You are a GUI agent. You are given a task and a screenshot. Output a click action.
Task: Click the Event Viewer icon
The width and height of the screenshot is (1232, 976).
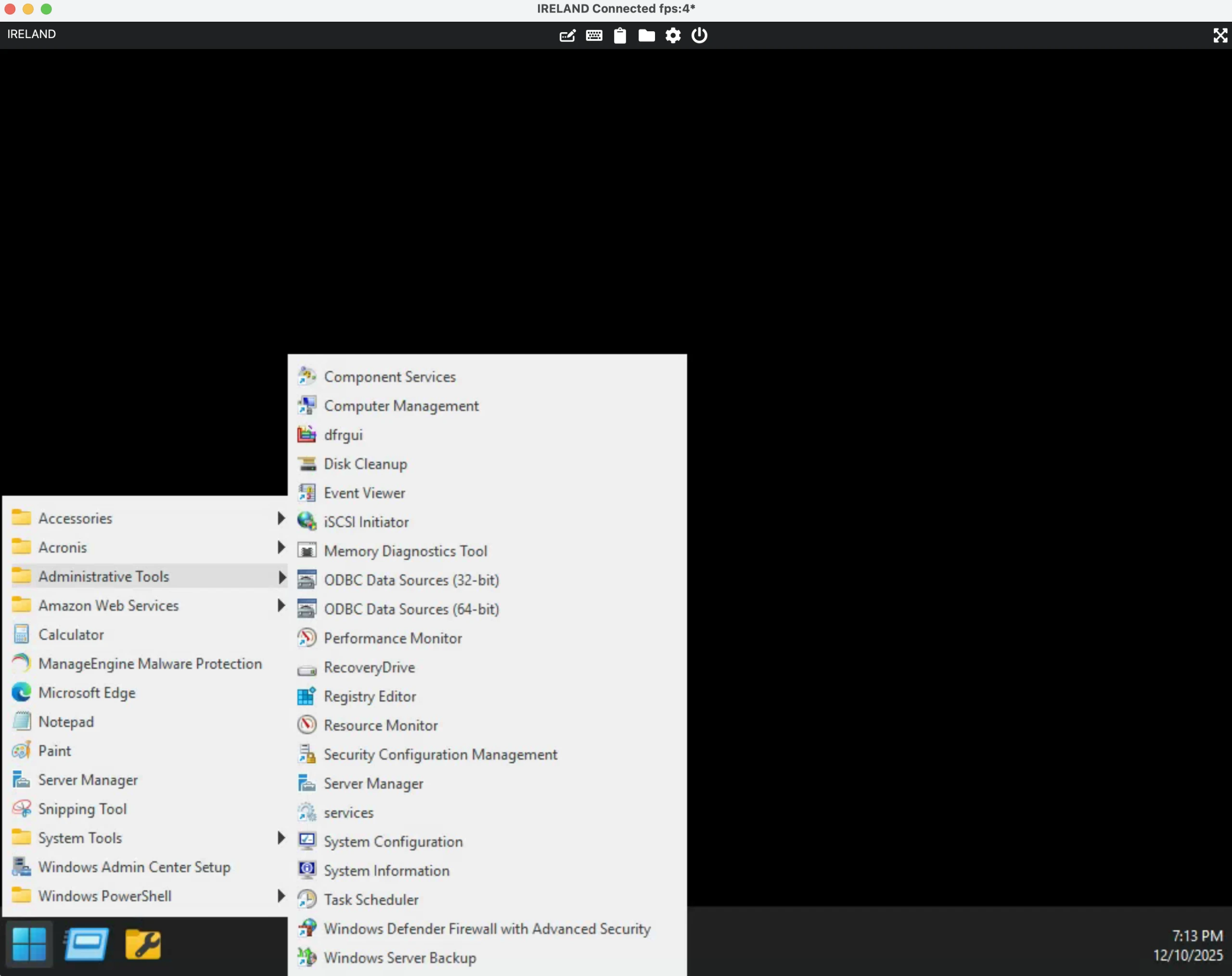tap(307, 493)
